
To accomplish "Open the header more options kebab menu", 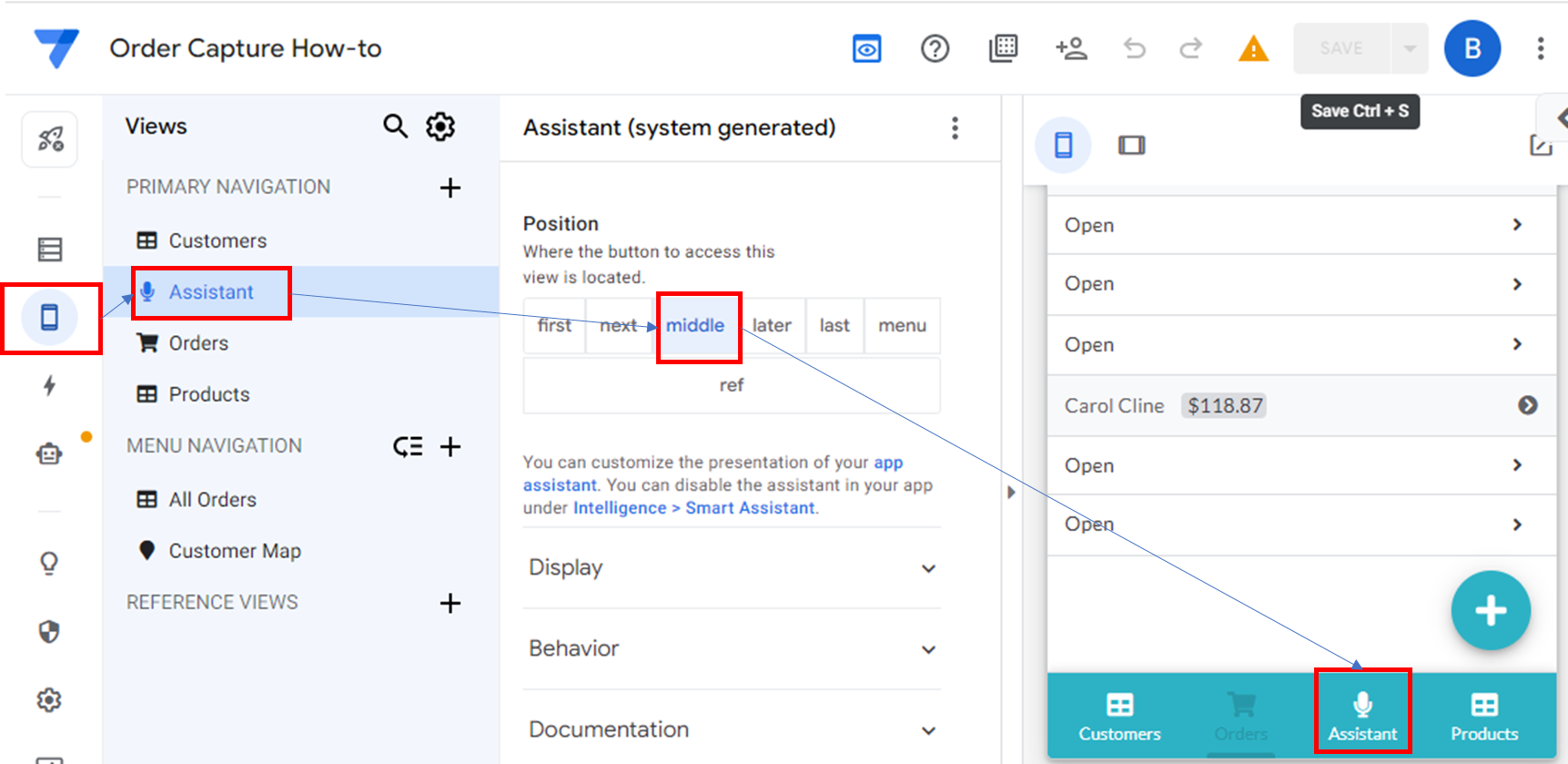I will point(1540,48).
